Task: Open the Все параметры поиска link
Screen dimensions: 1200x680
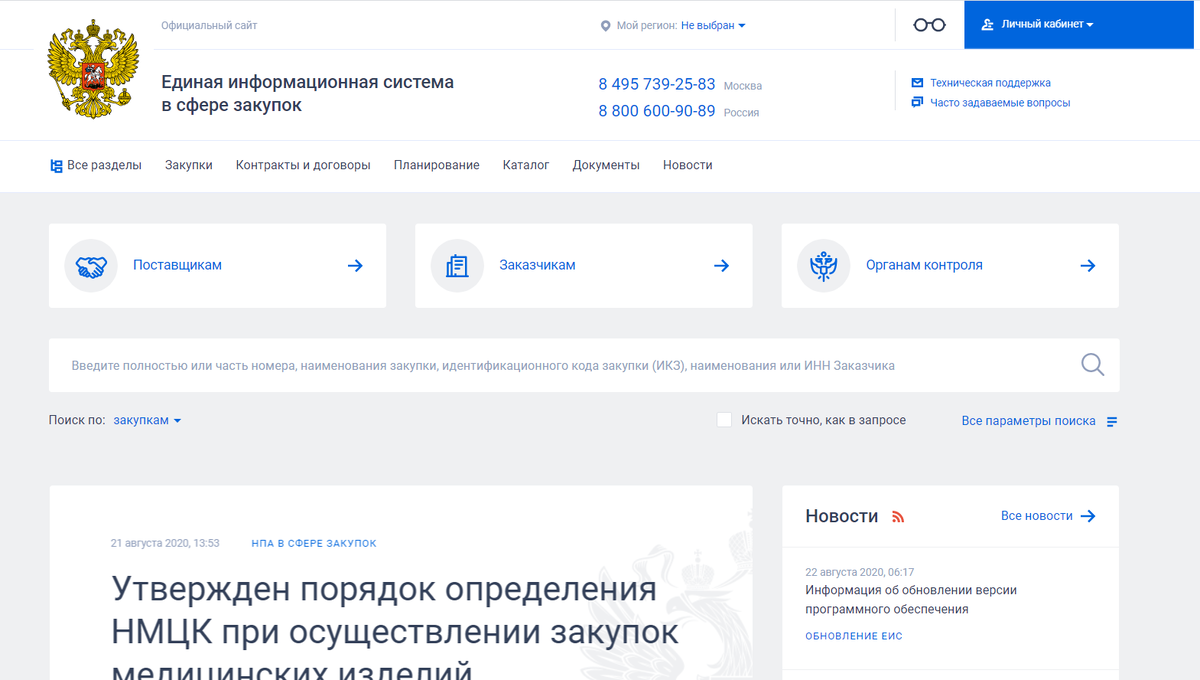Action: coord(1029,421)
